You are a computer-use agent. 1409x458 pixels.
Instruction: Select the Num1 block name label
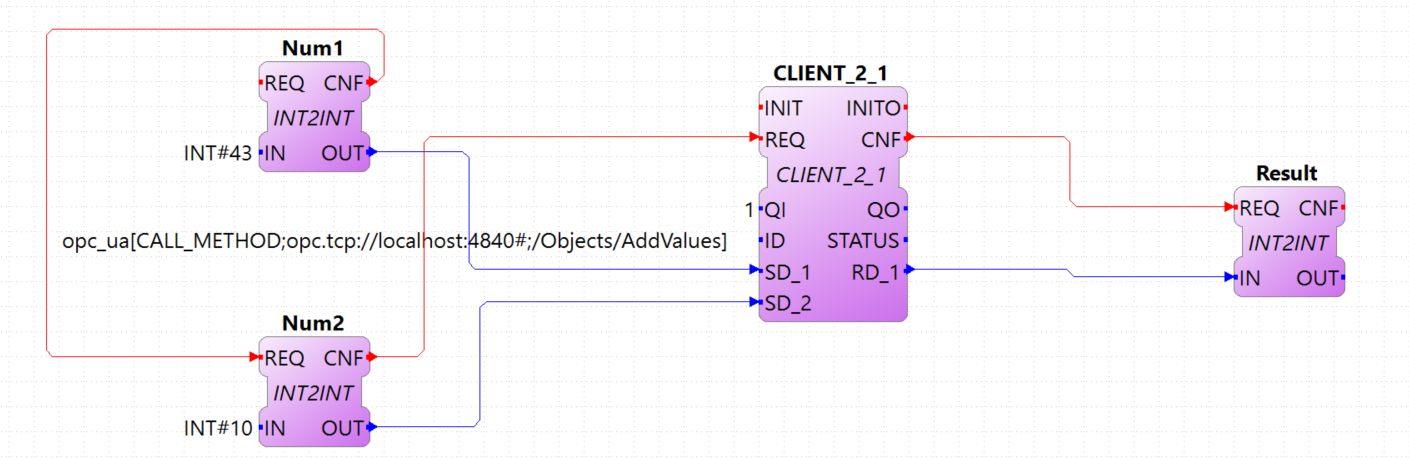(314, 50)
